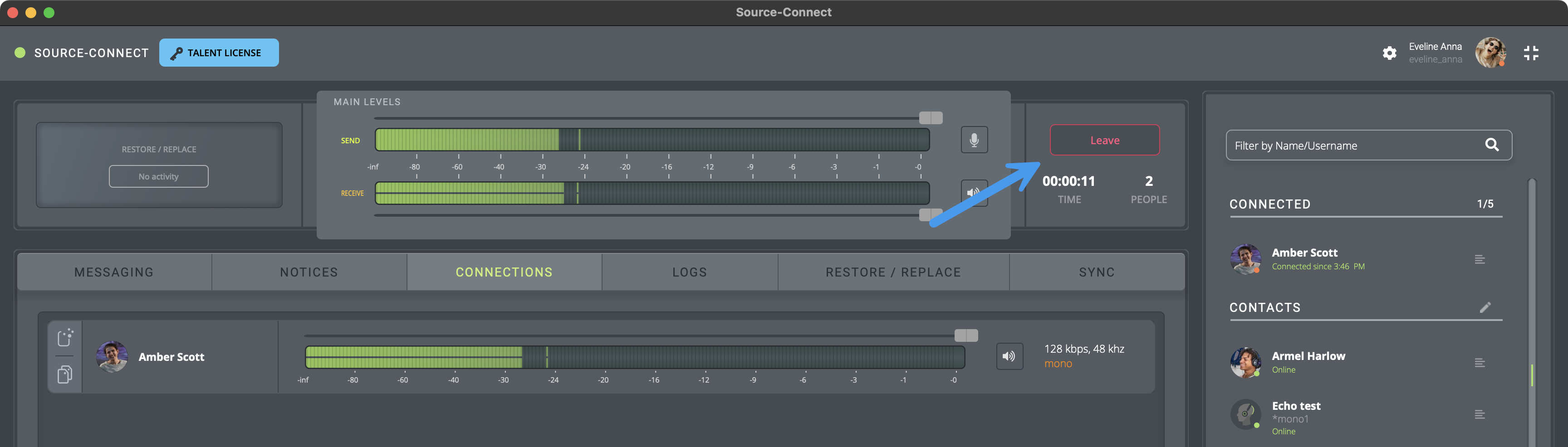Click the send level slider handle
The height and width of the screenshot is (447, 1568).
(930, 117)
